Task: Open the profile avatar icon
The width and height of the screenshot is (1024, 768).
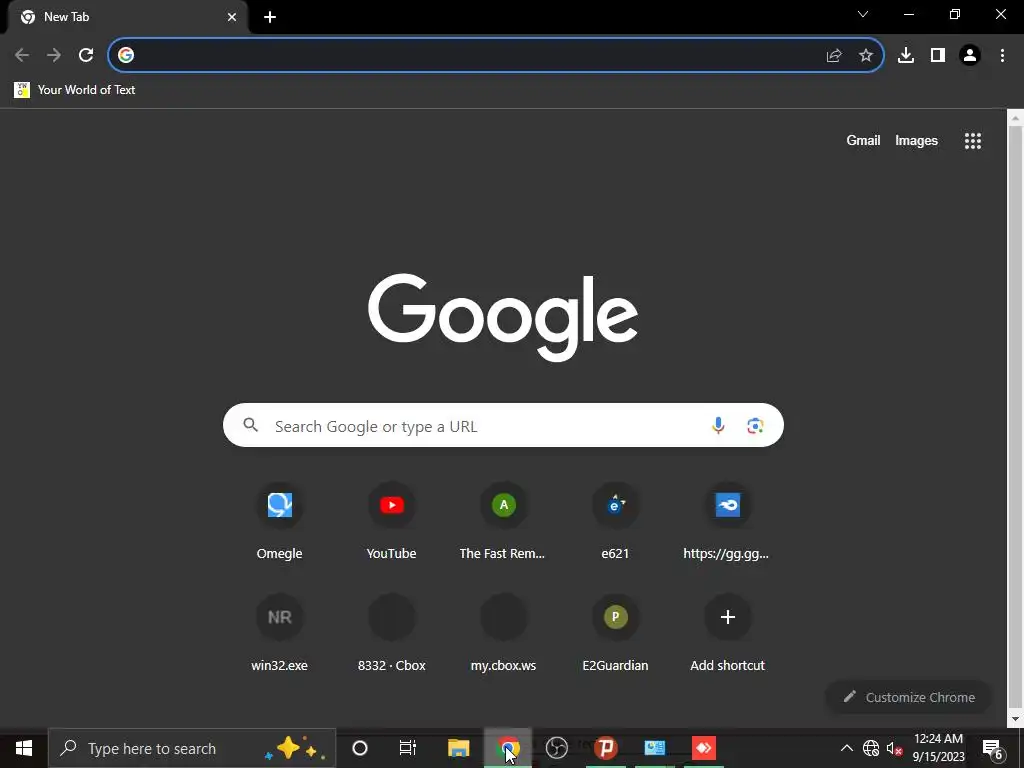Action: coord(970,55)
